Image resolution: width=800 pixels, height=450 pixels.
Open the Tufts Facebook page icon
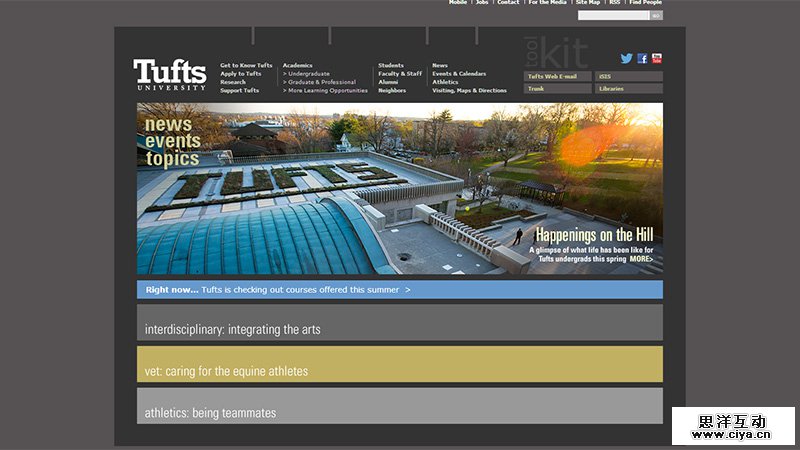[642, 59]
